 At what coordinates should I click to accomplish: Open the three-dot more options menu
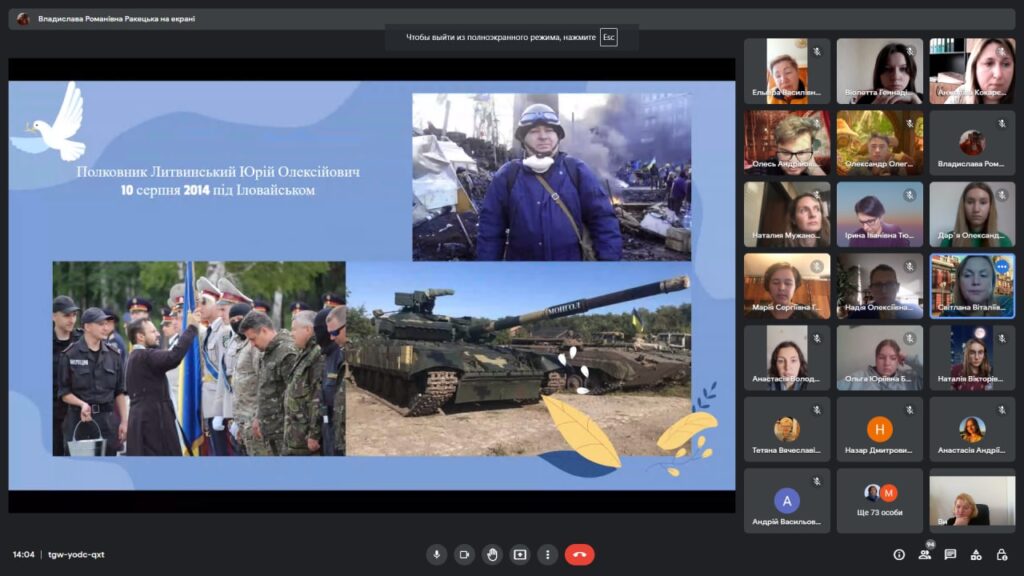tap(547, 554)
